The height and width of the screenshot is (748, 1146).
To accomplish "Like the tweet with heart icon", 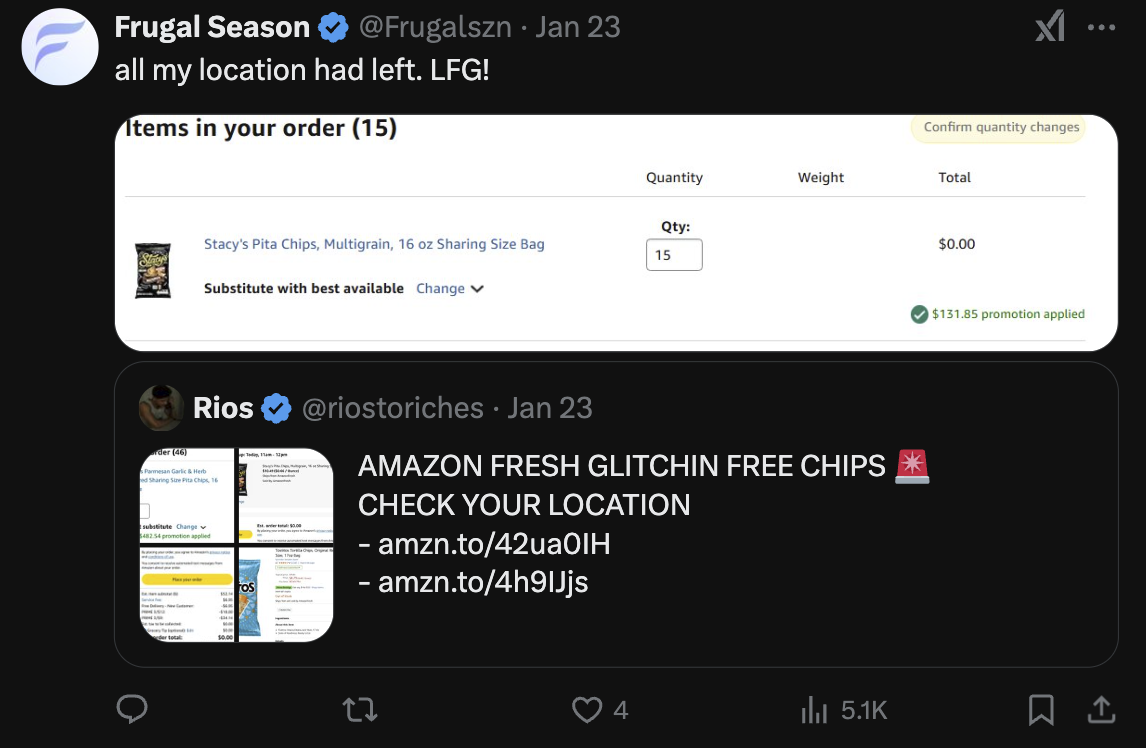I will tap(587, 709).
